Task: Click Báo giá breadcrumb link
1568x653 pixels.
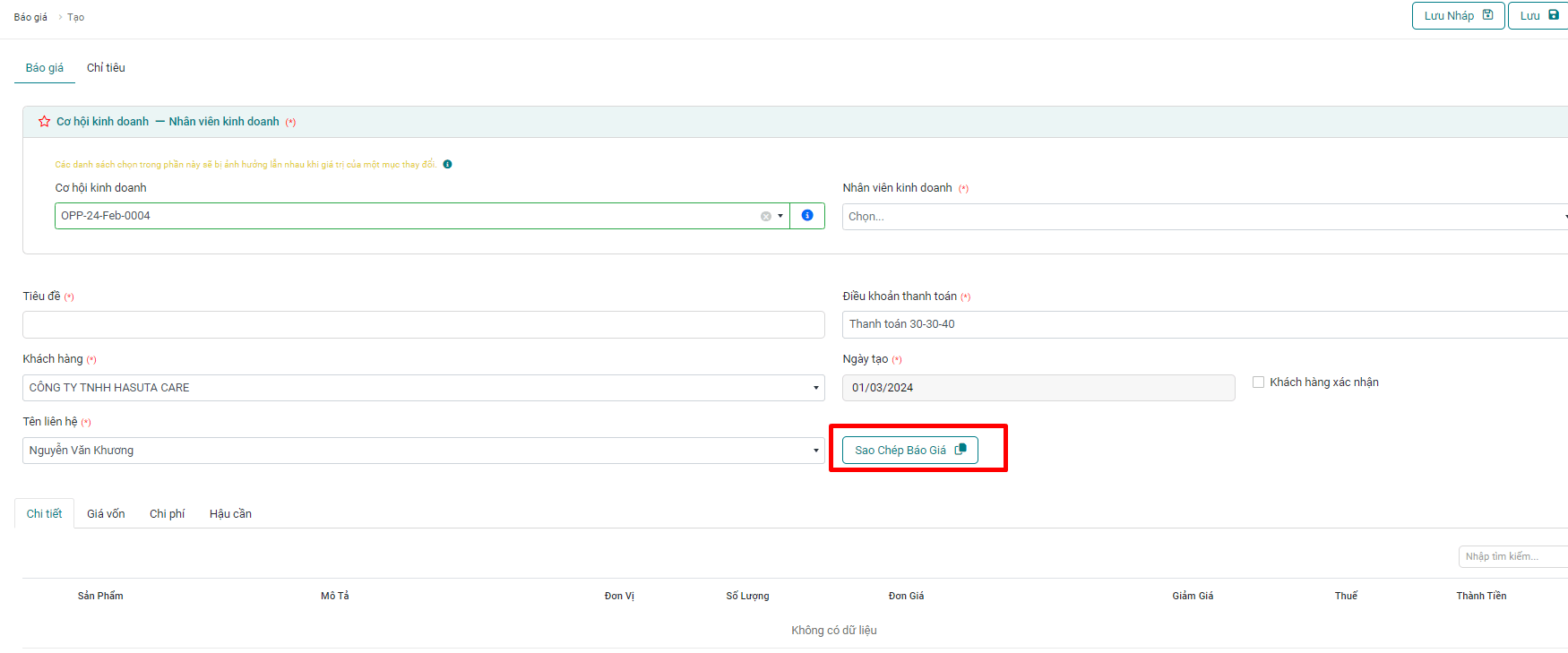Action: click(30, 17)
